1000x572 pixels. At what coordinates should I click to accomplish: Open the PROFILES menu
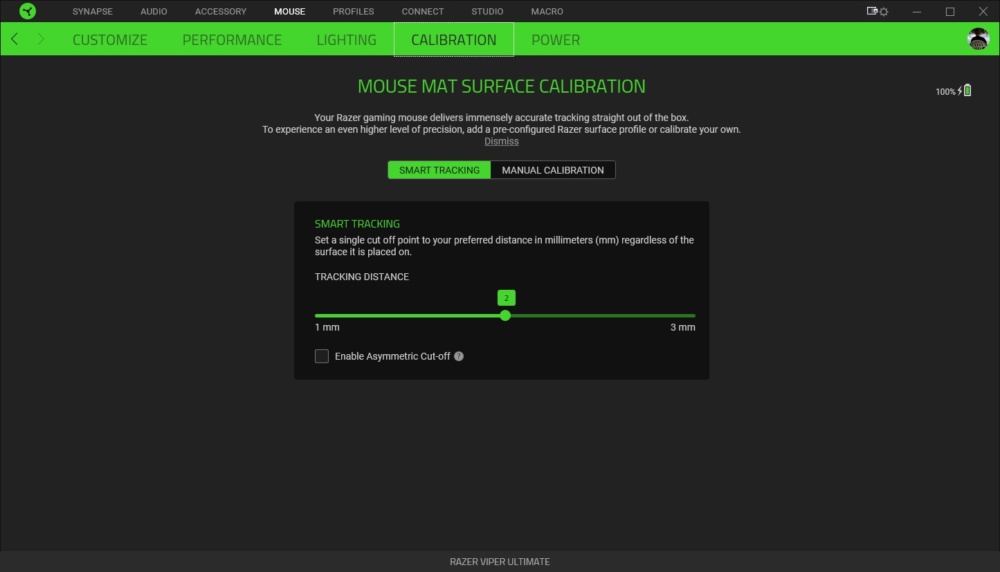click(x=353, y=11)
